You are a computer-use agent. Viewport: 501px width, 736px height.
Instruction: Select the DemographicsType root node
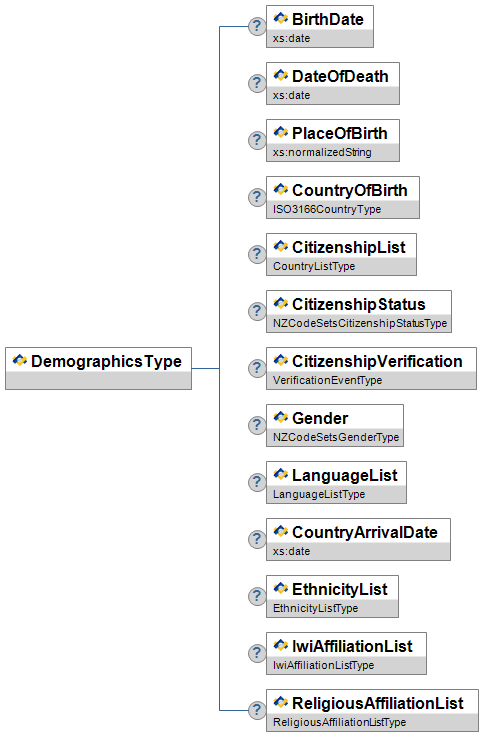point(99,368)
